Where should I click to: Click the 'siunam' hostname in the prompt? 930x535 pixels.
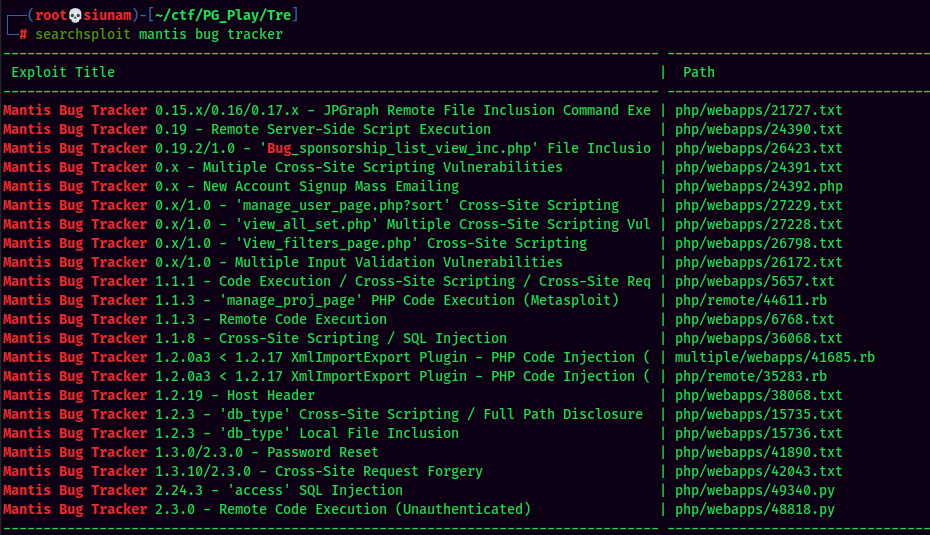click(107, 15)
